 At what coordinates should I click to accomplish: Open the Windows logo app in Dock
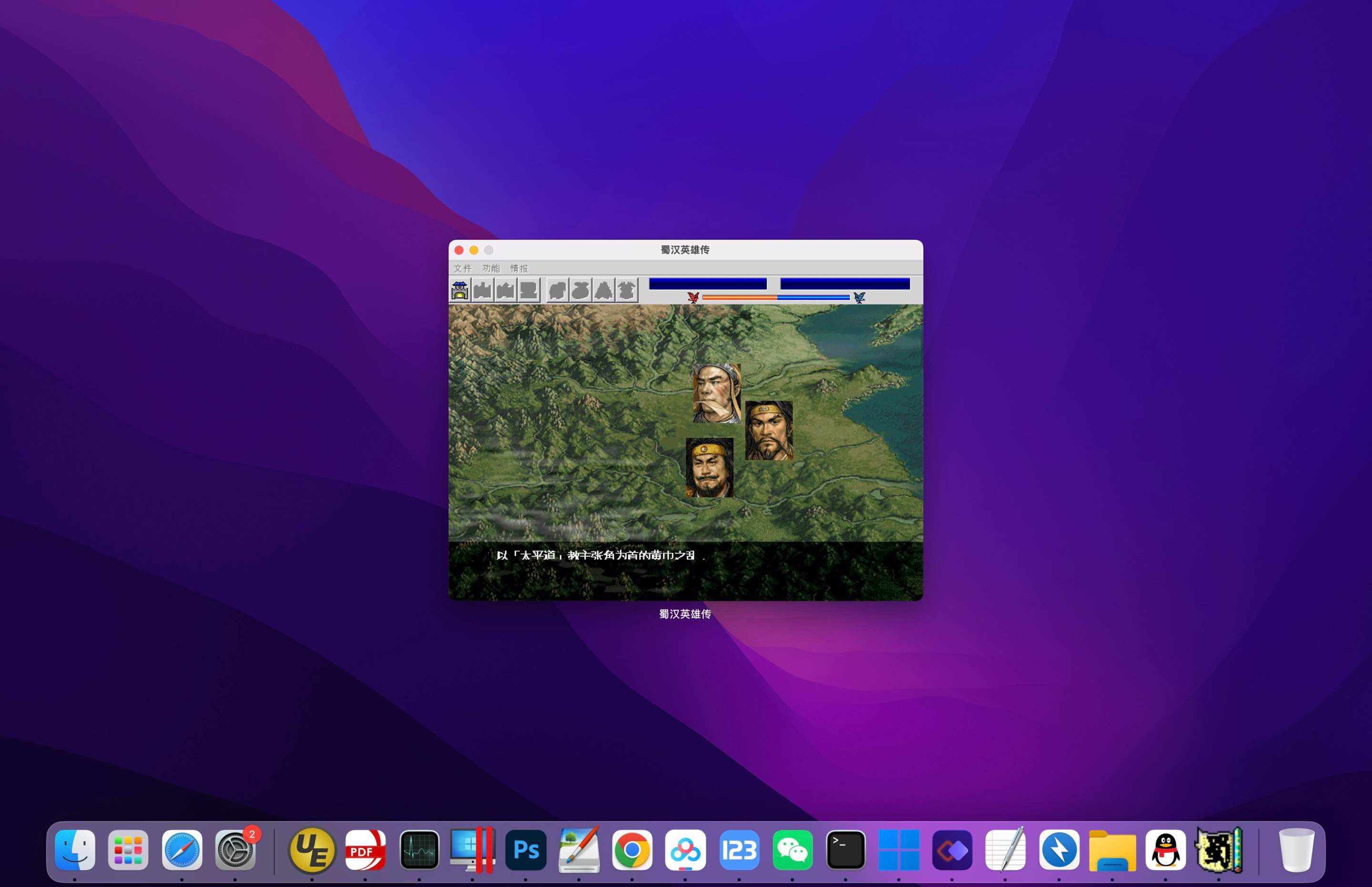coord(898,849)
